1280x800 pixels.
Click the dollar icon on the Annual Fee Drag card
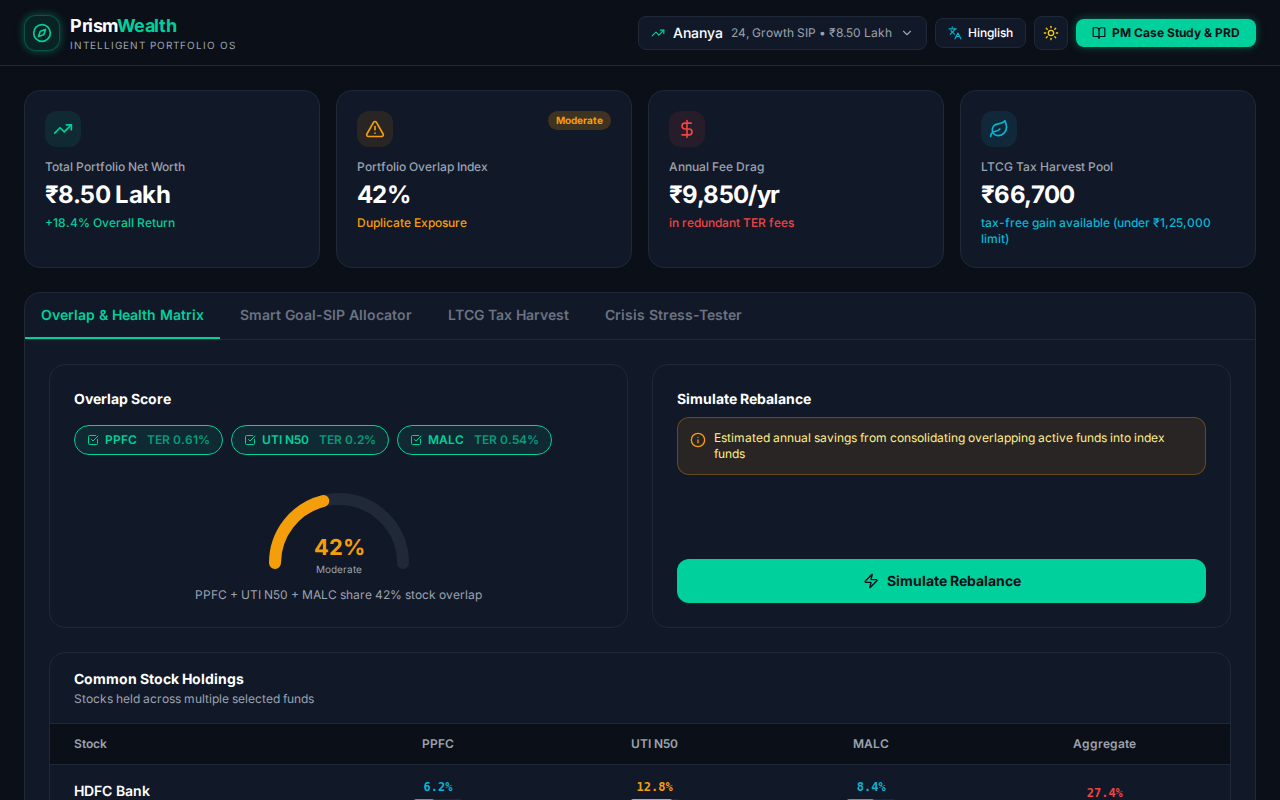click(687, 129)
